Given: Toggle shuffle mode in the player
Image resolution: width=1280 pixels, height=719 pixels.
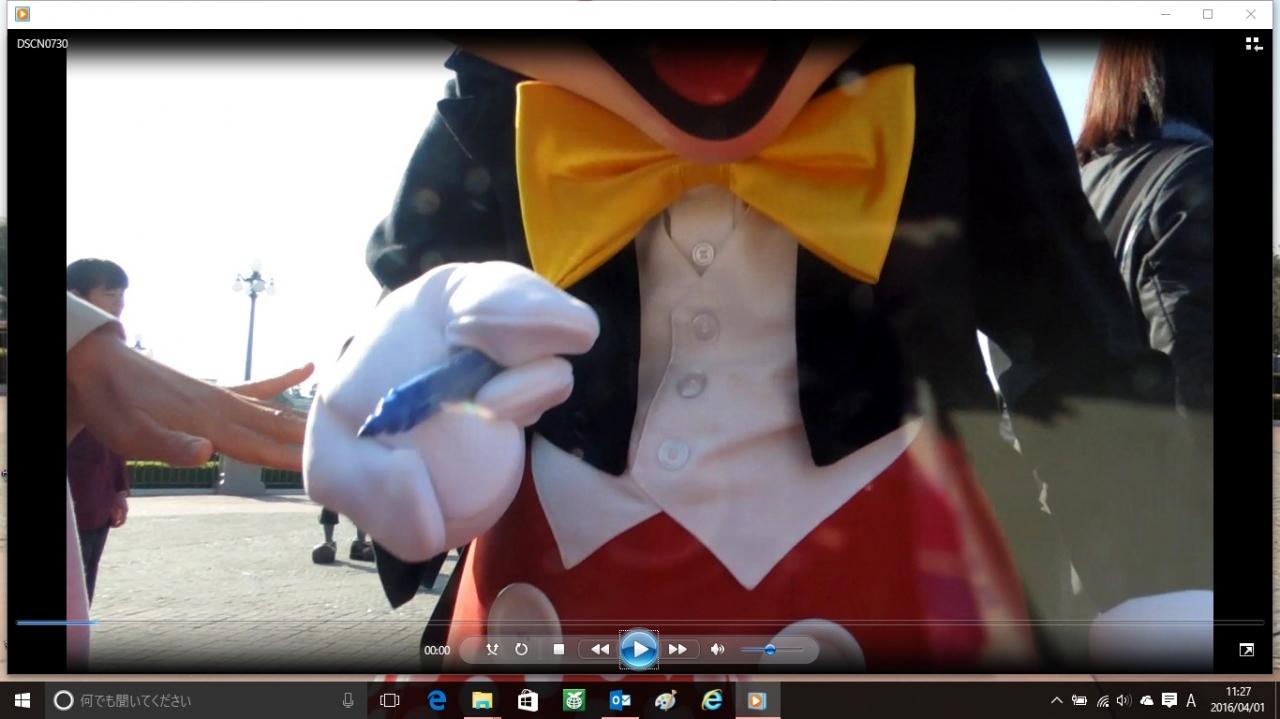Looking at the screenshot, I should (x=492, y=650).
